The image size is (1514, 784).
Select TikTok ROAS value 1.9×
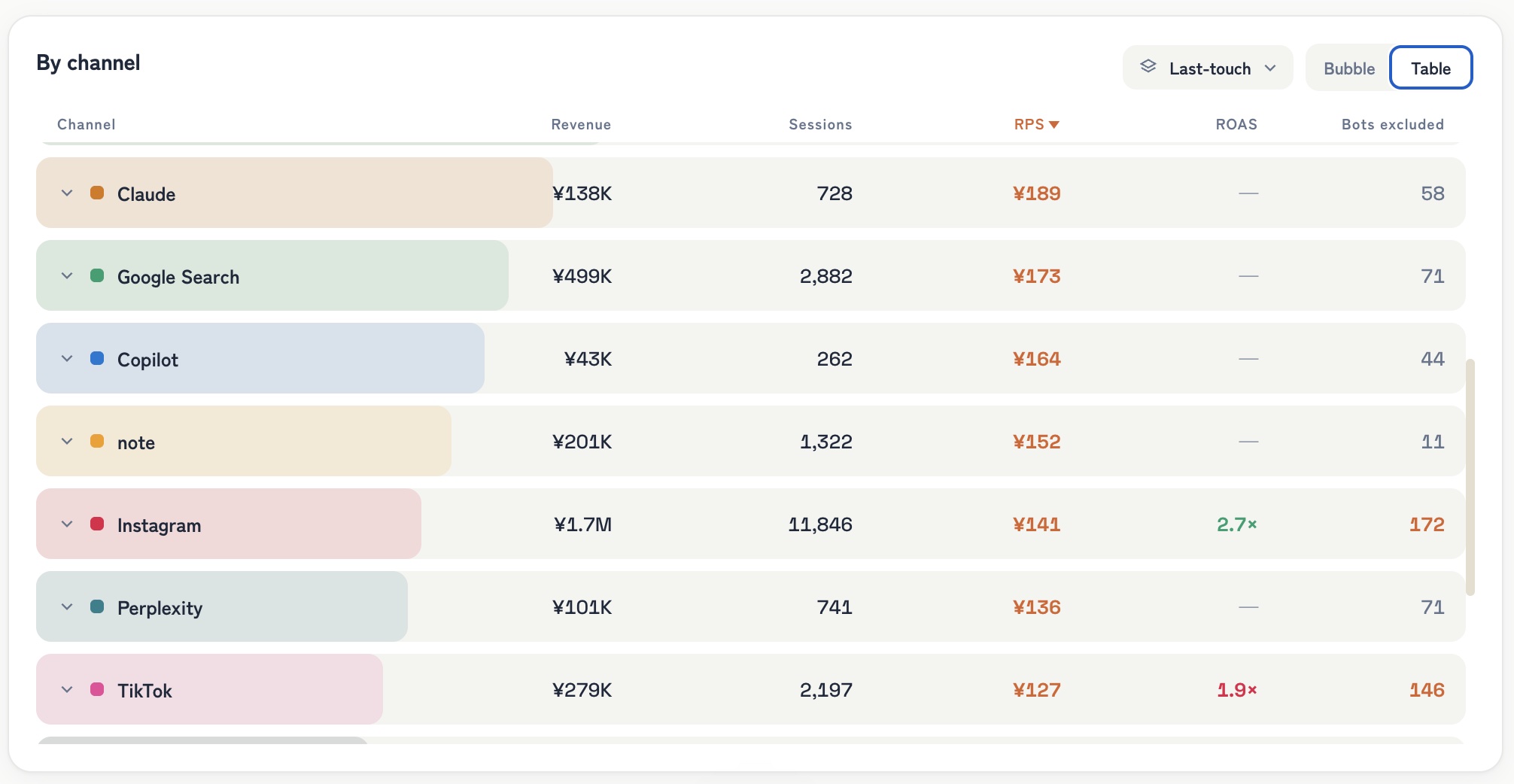1237,690
